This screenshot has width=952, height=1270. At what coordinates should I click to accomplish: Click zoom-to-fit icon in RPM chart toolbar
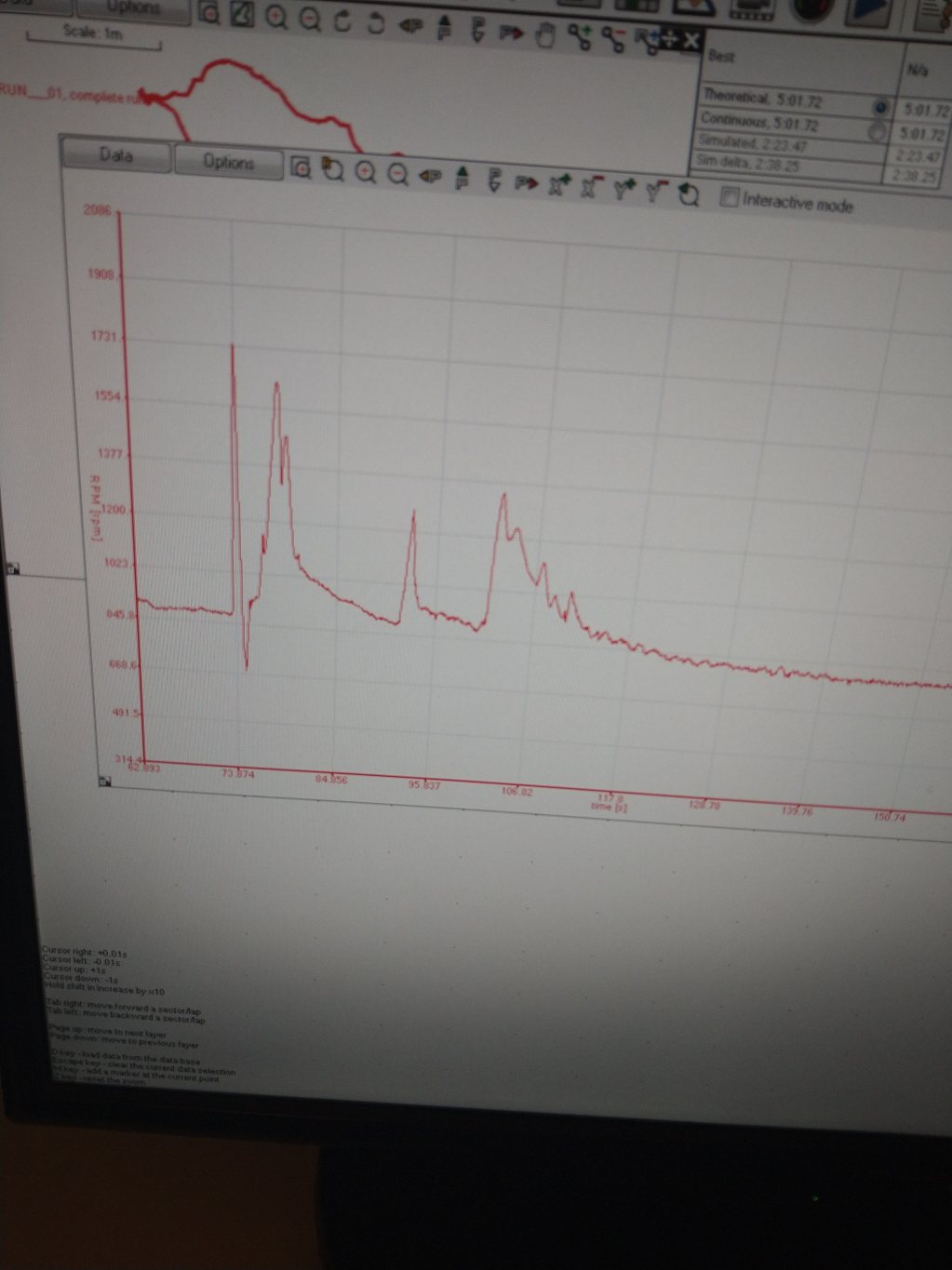point(301,167)
